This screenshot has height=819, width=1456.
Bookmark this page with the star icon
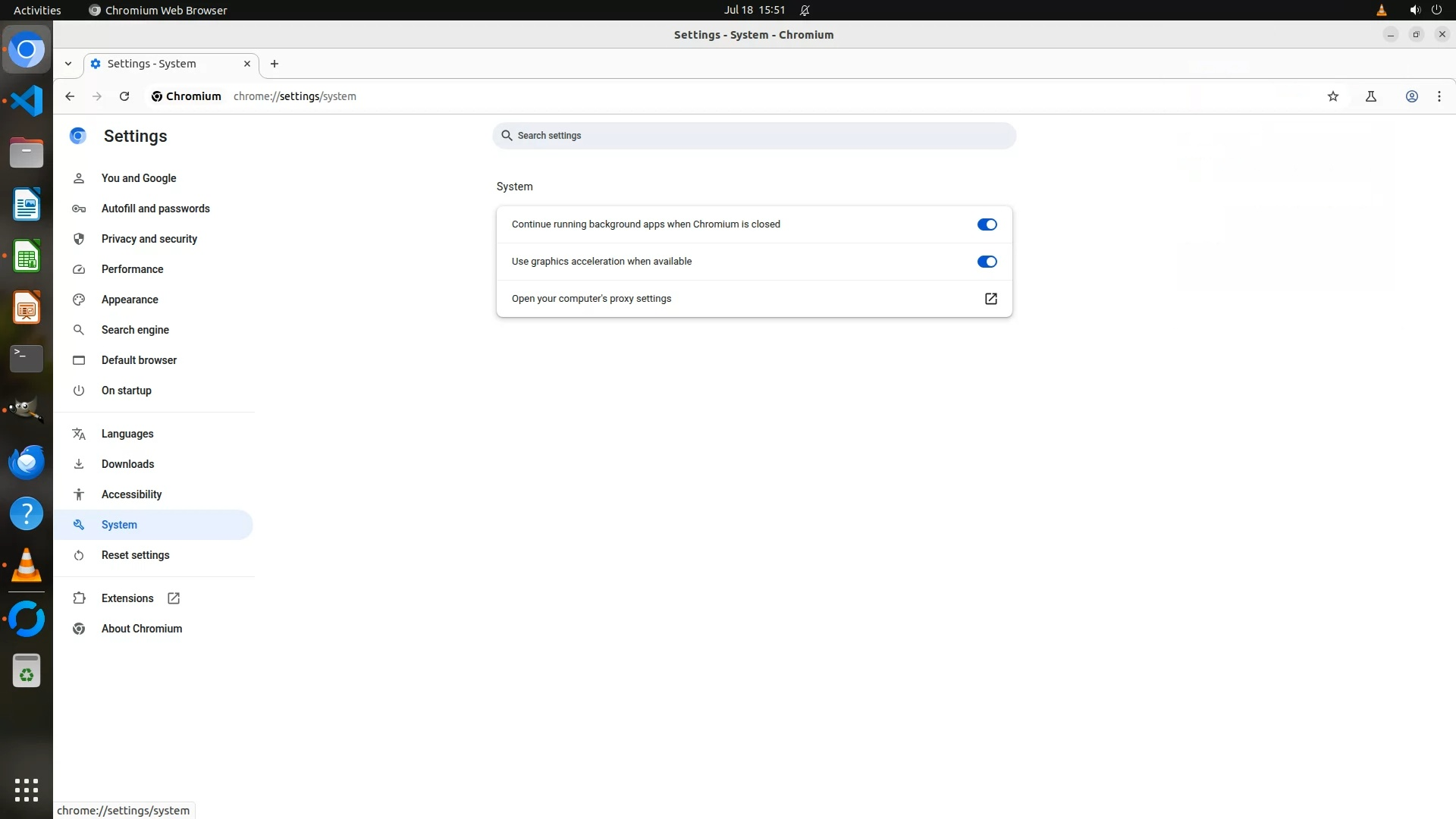(x=1333, y=96)
